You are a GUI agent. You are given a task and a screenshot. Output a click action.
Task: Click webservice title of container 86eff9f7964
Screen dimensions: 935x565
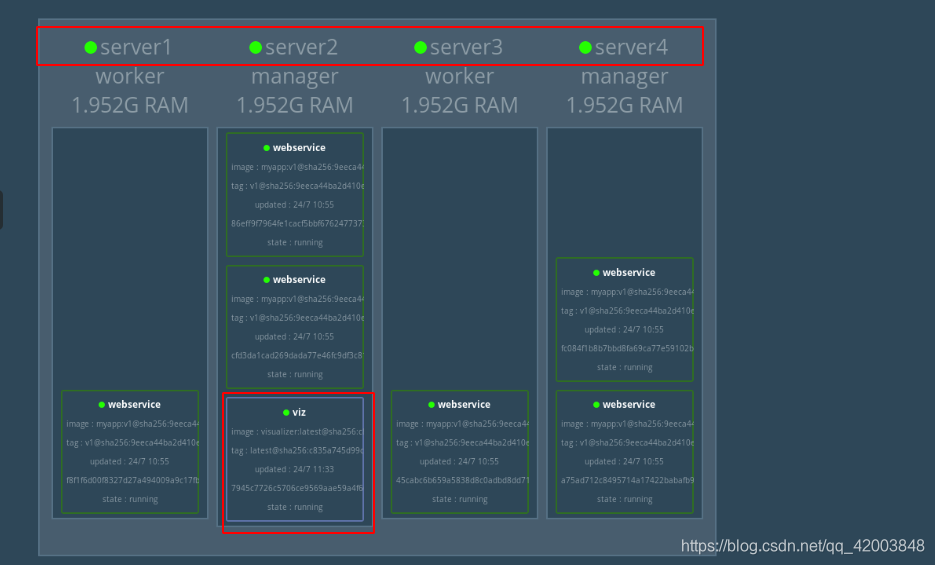pos(299,148)
